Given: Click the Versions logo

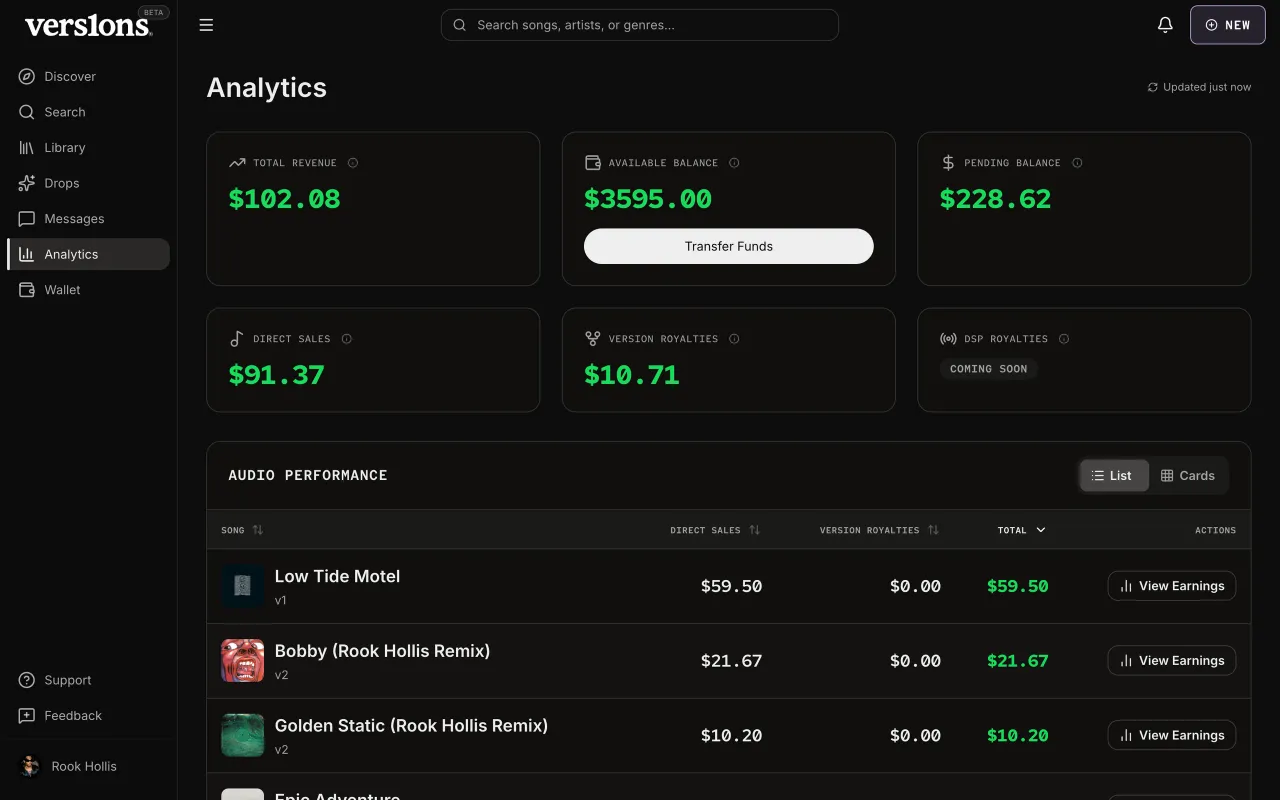Looking at the screenshot, I should pos(88,26).
